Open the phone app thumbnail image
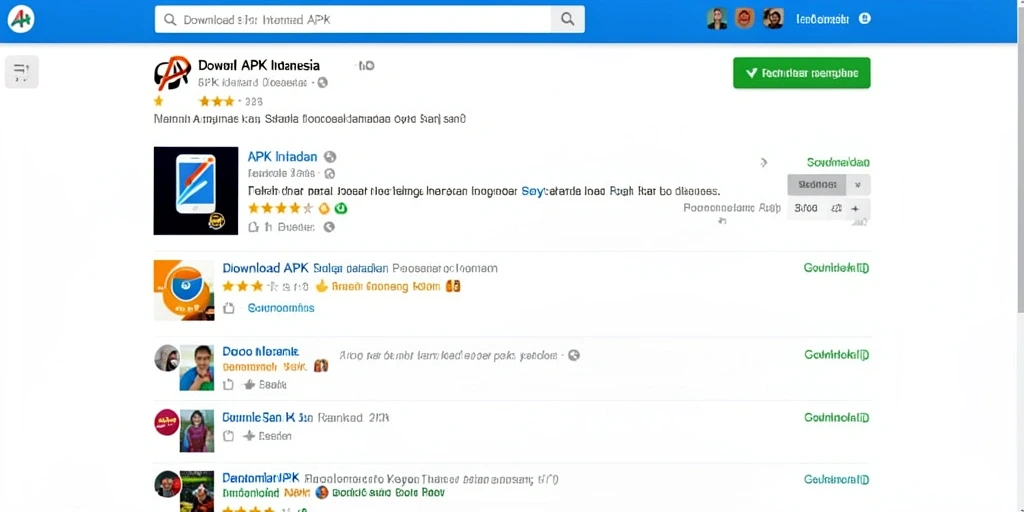The width and height of the screenshot is (1024, 512). (196, 191)
